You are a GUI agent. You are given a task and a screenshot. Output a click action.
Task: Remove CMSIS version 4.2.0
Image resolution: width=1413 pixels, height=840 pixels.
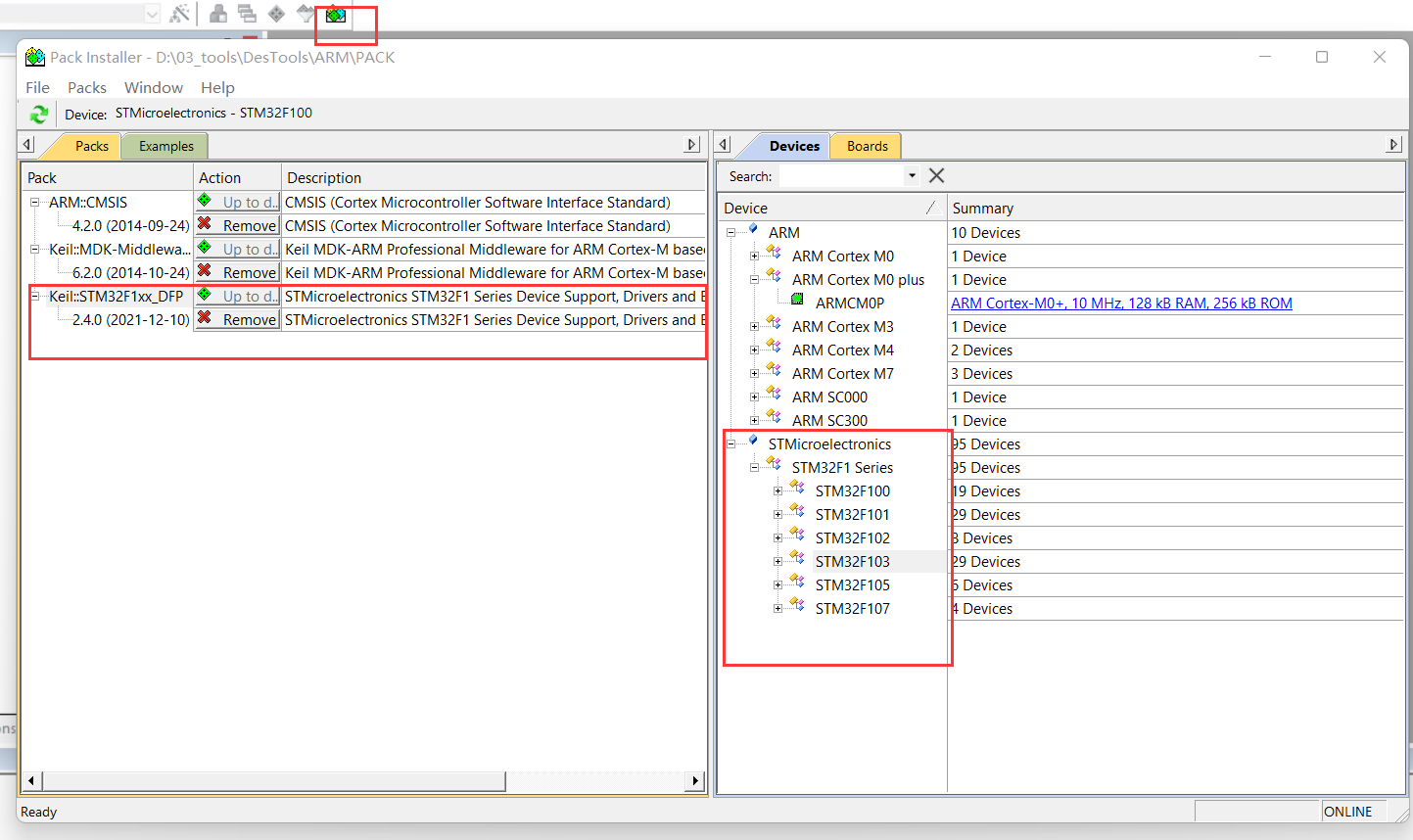click(238, 225)
